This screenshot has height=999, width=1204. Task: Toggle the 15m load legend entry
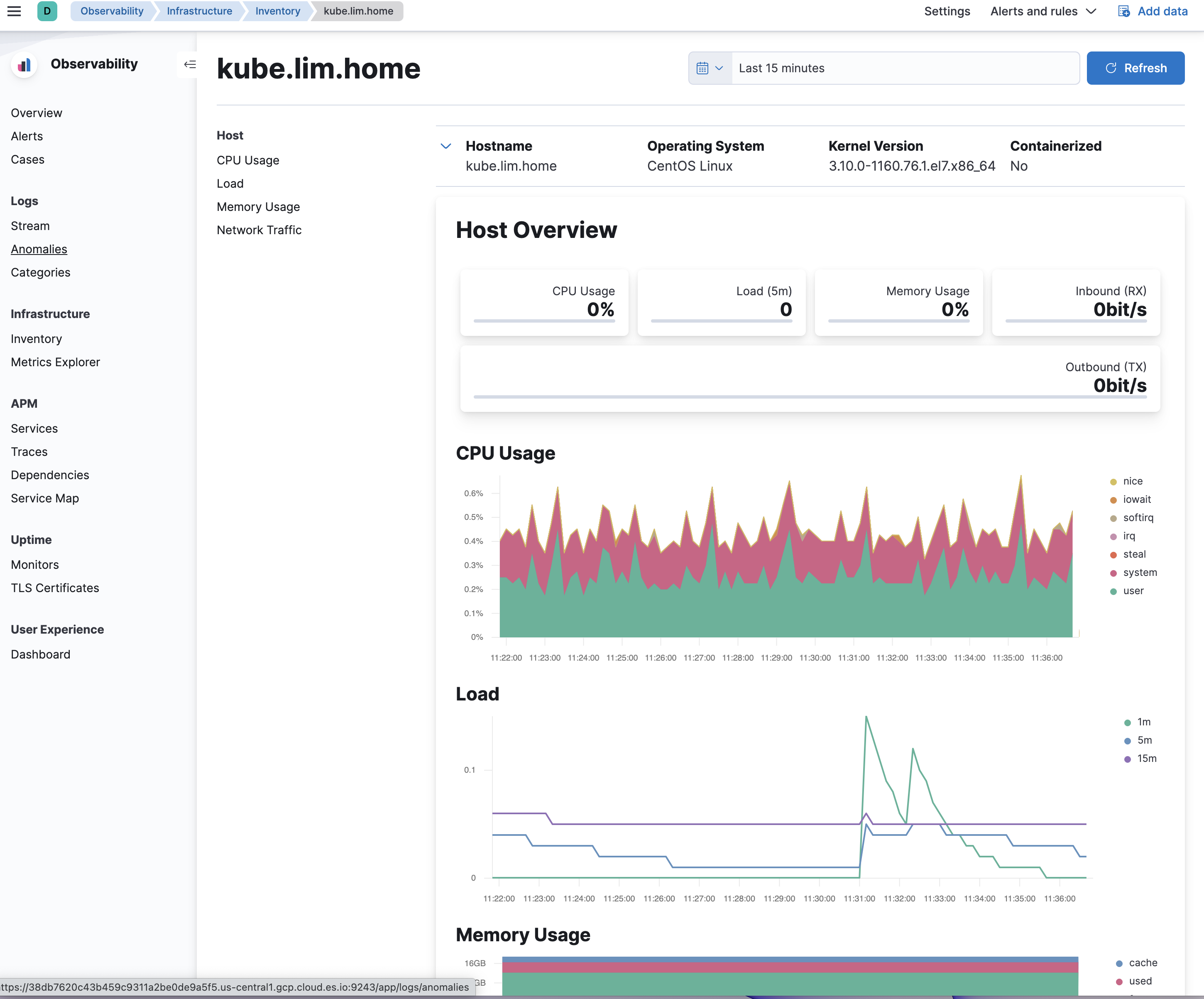[x=1147, y=759]
